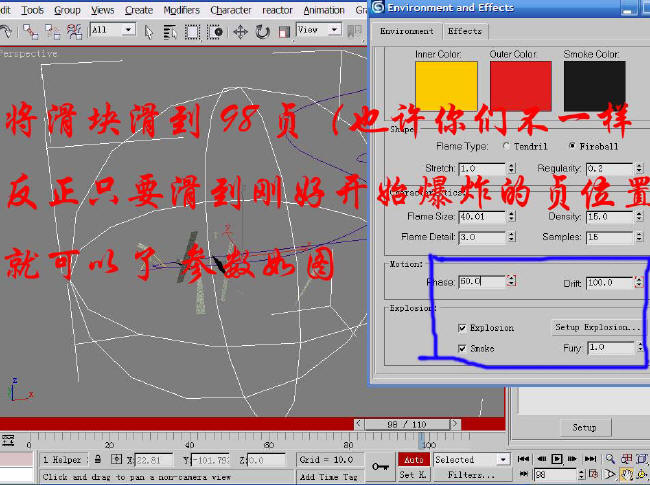
Task: Select the Field-of-View viewport tool
Action: point(610,473)
